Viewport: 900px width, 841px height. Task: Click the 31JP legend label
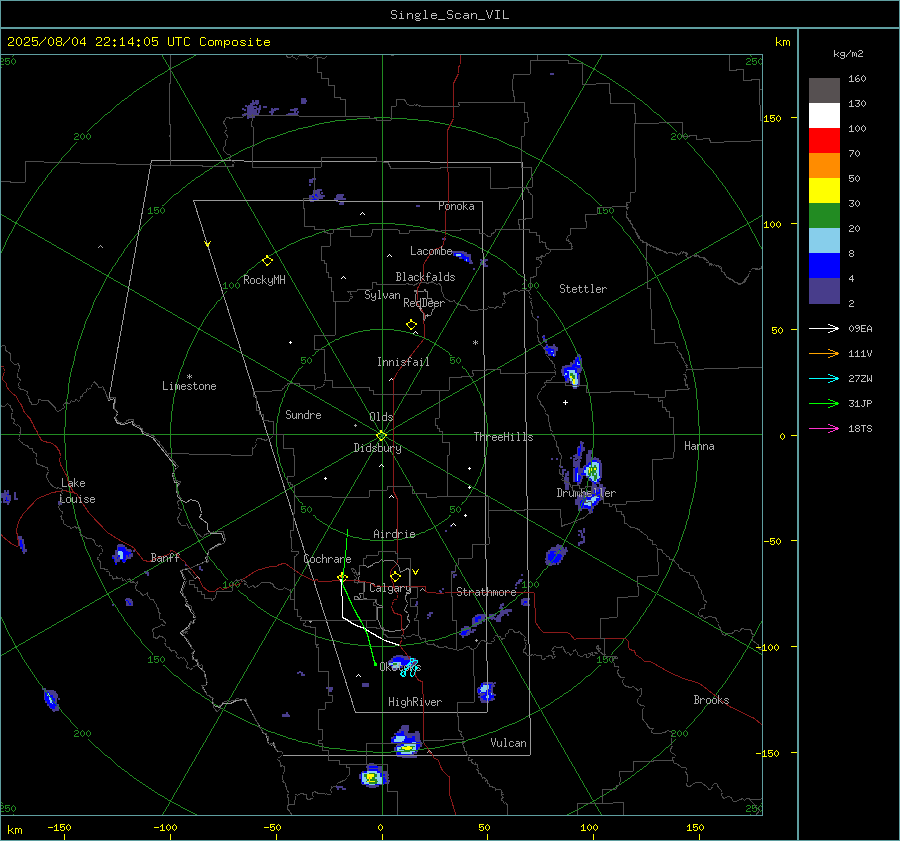point(860,404)
